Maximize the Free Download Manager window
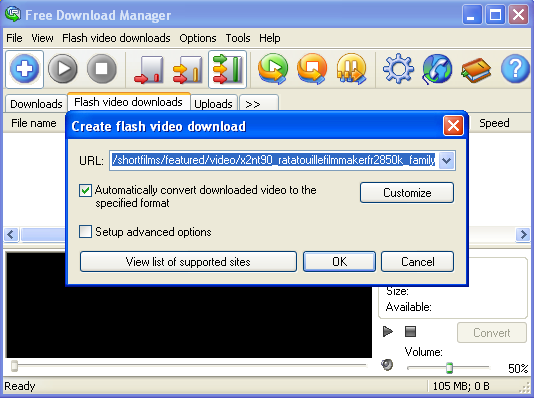This screenshot has width=534, height=398. [x=495, y=14]
